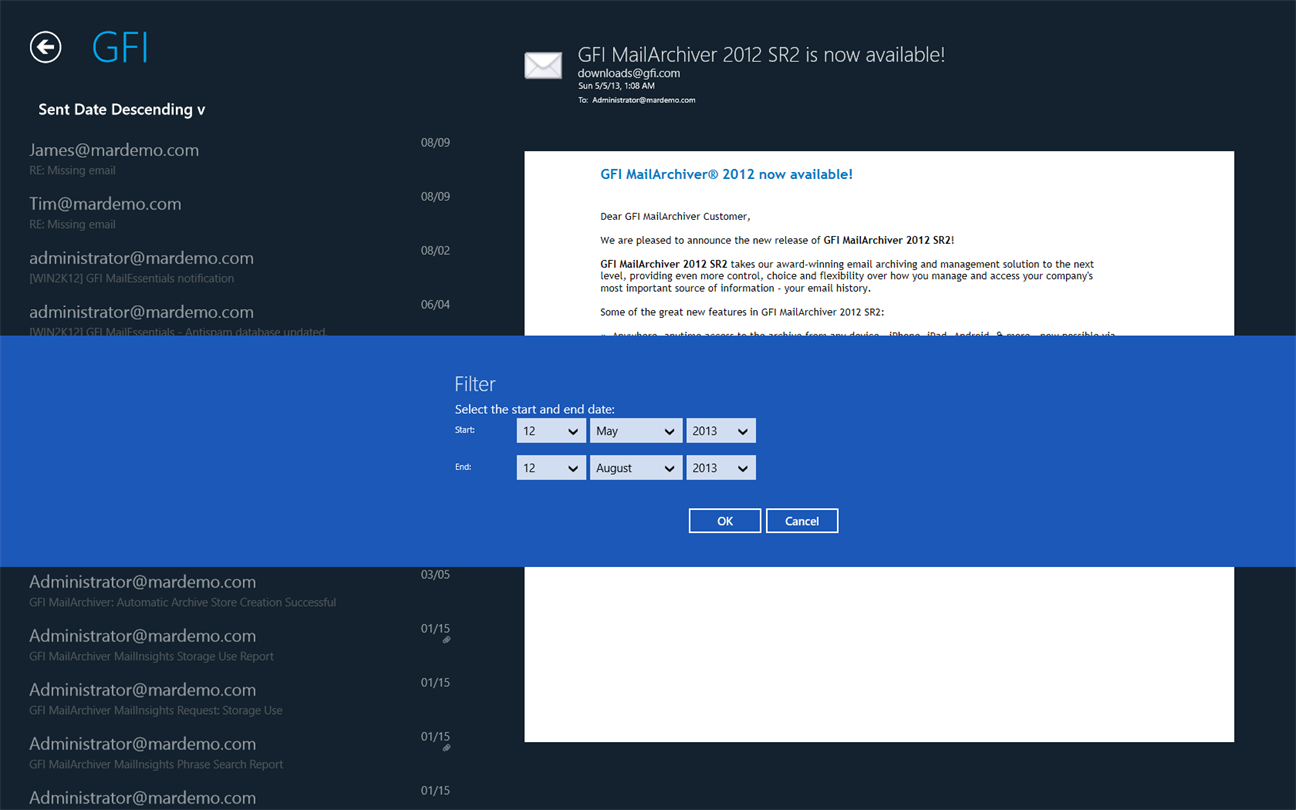Click the recipient Administrator@mardemo.com in the header

pos(643,100)
